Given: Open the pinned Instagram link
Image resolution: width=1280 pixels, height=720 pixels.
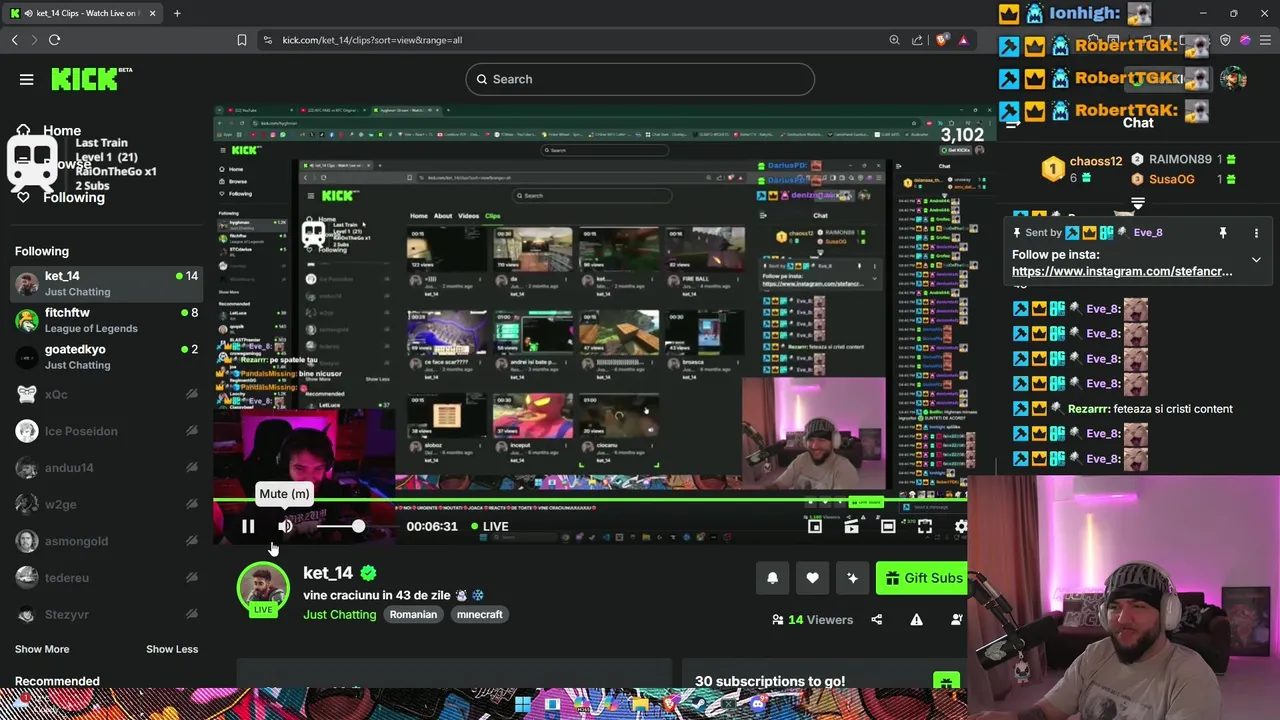Looking at the screenshot, I should [x=1122, y=271].
